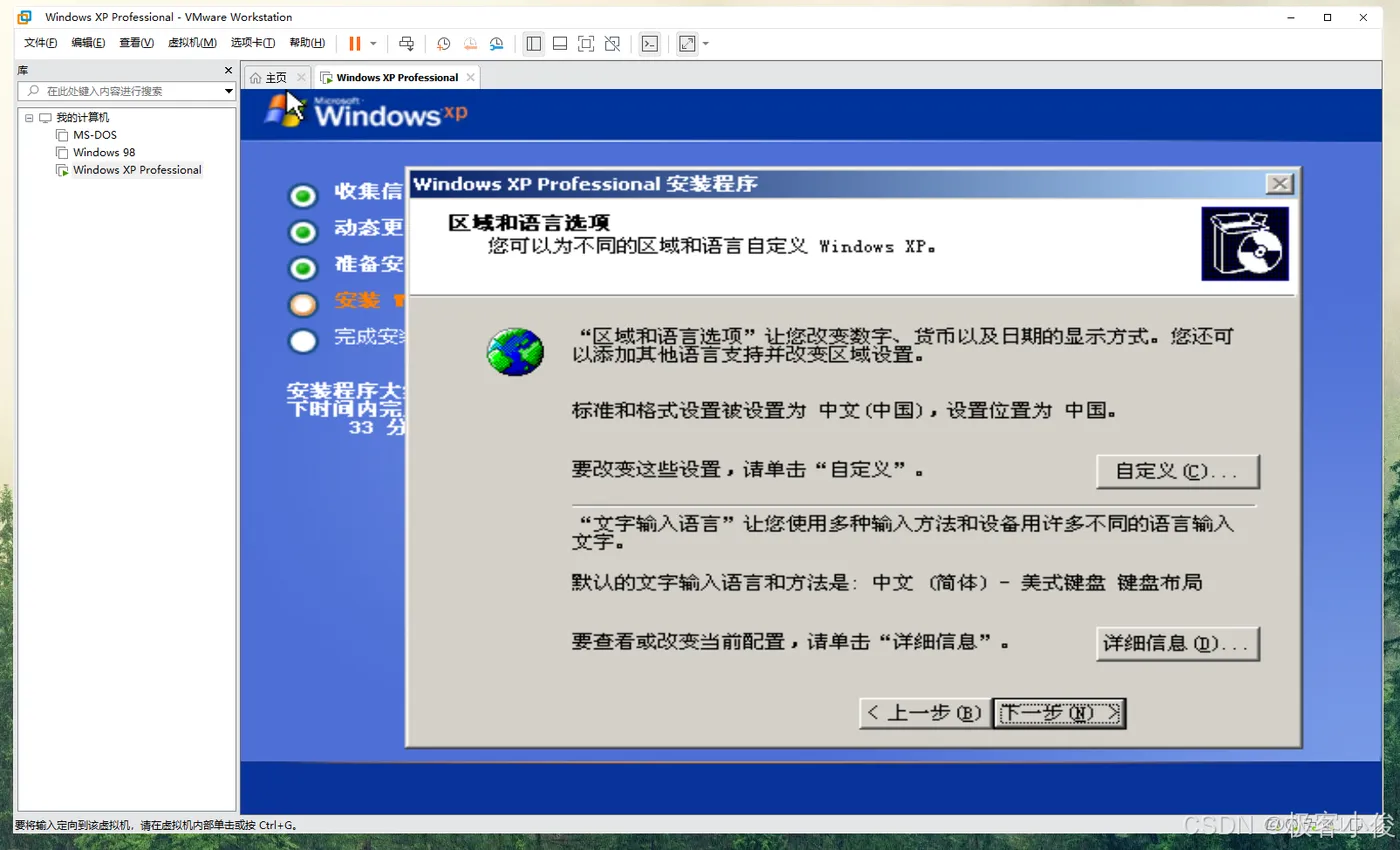Screen dimensions: 1400x850
Task: Select the Windows 98 virtual machine
Action: click(x=104, y=153)
